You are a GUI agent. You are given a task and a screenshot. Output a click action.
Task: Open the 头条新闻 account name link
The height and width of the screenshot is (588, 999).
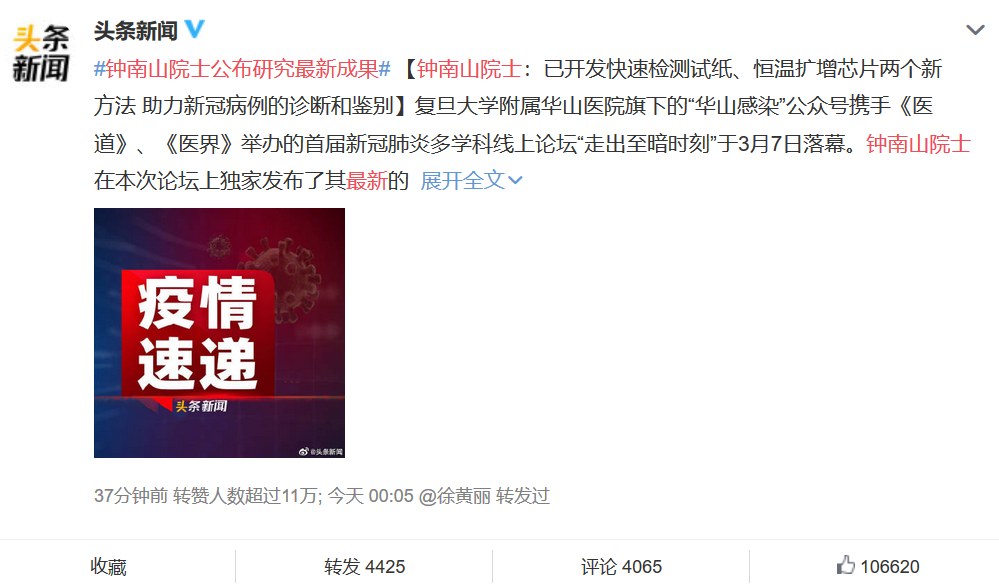point(136,30)
